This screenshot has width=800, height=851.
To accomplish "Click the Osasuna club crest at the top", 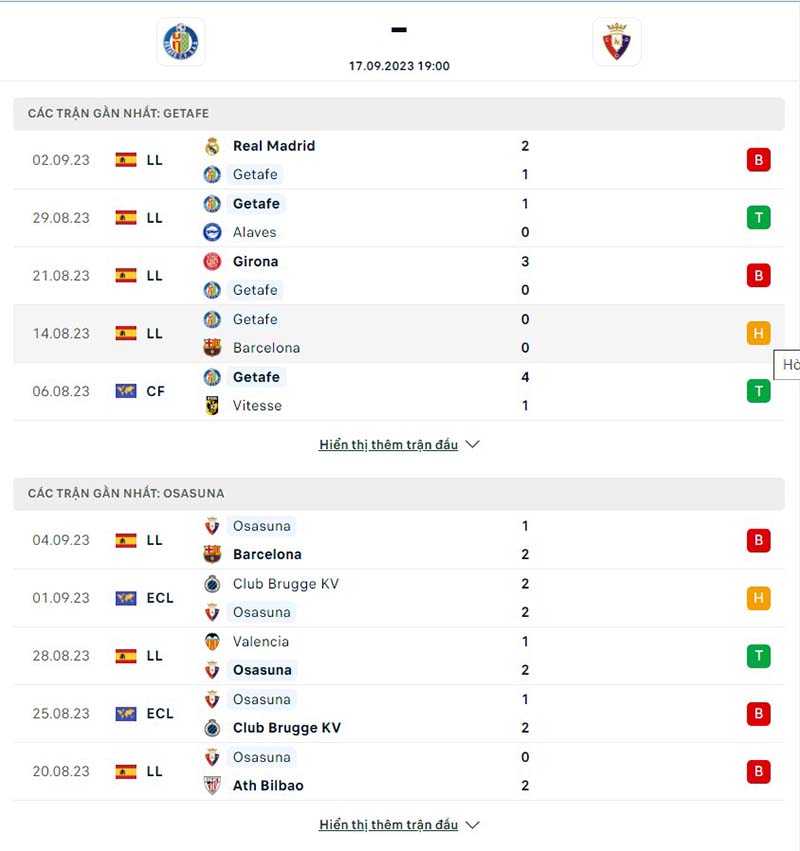I will (617, 42).
